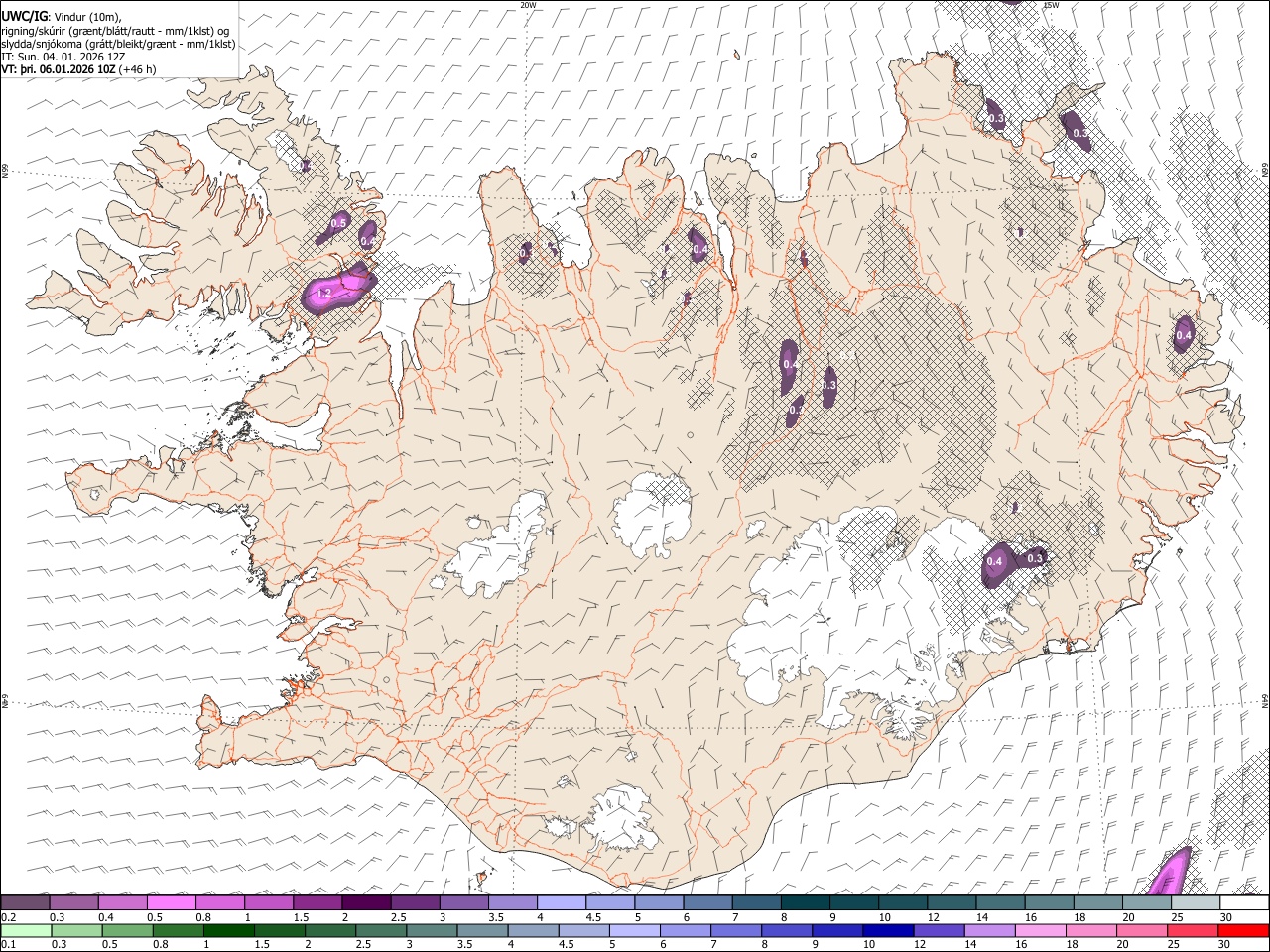The image size is (1270, 952).
Task: Click the 0.4 purple blob on east coast
Action: (1184, 335)
